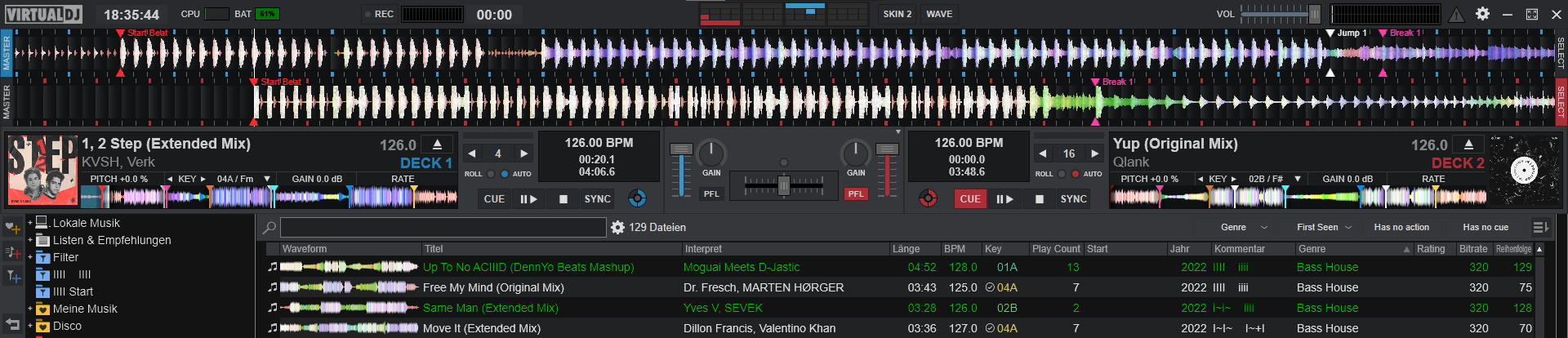Expand Disco folder tree node

(29, 326)
